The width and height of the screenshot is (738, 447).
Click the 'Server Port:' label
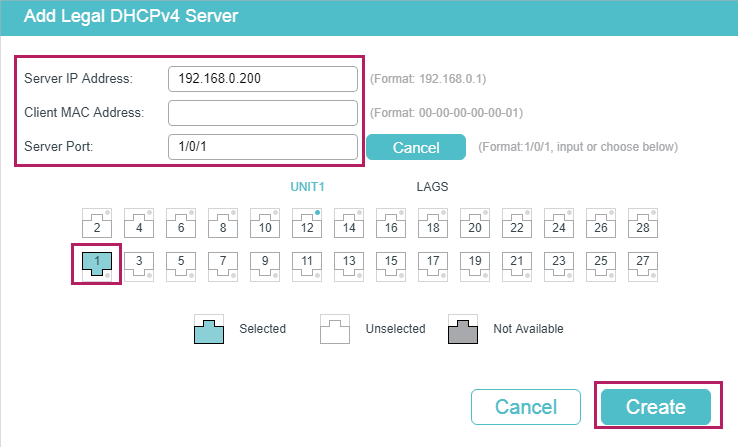pos(58,146)
